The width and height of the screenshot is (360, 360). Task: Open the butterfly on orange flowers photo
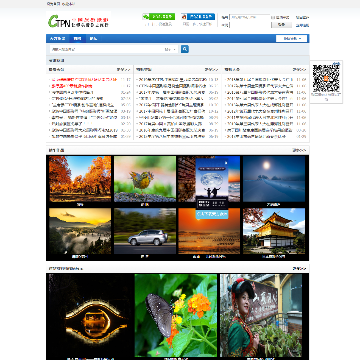(x=176, y=315)
